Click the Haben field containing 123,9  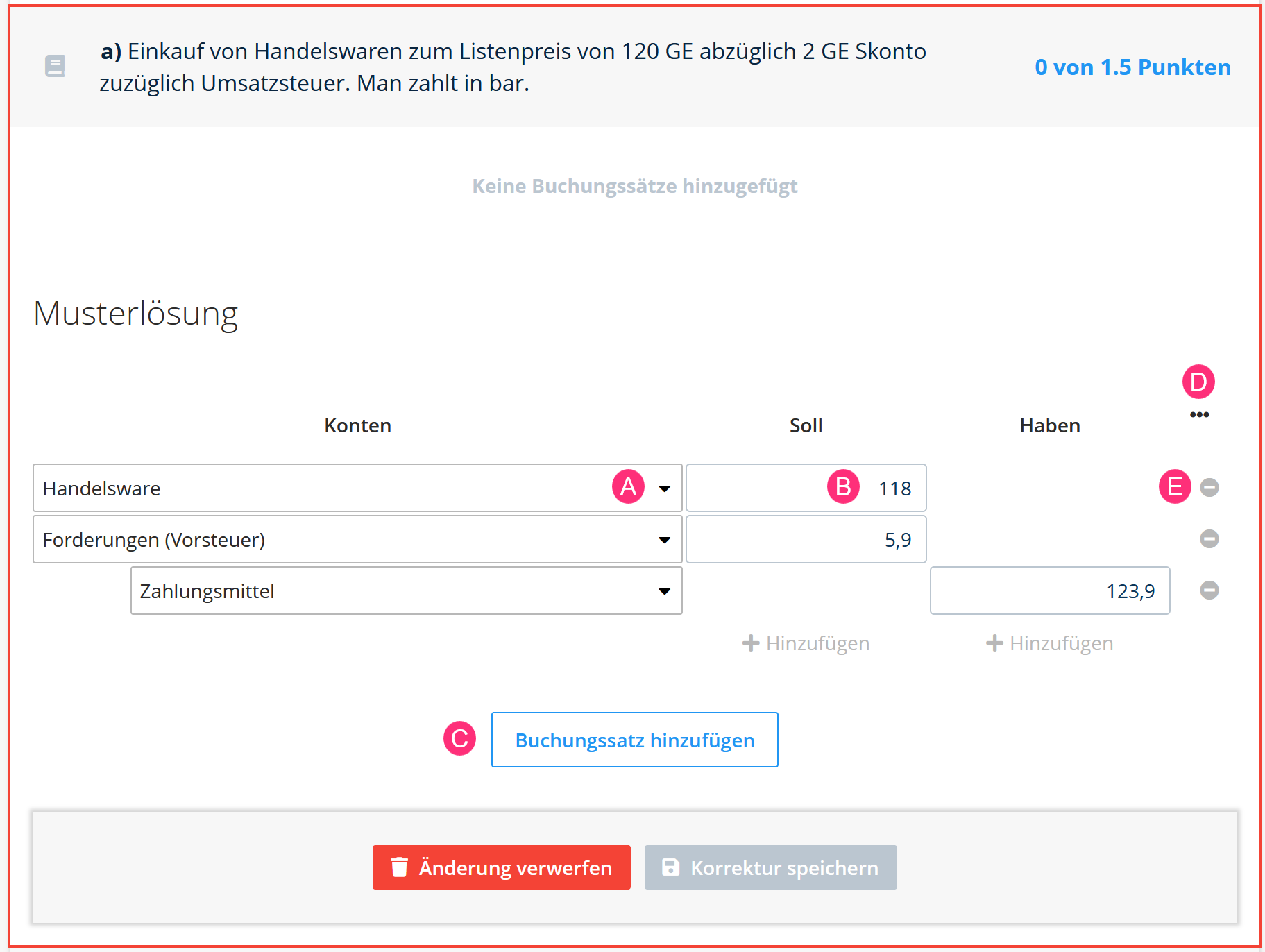point(1050,590)
